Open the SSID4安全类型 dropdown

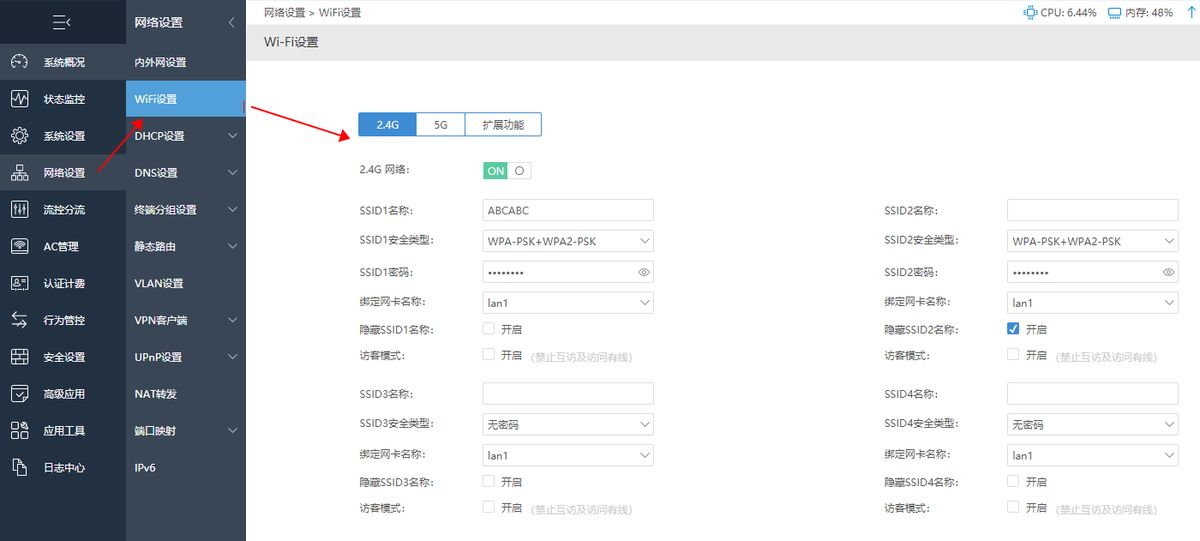tap(1092, 425)
